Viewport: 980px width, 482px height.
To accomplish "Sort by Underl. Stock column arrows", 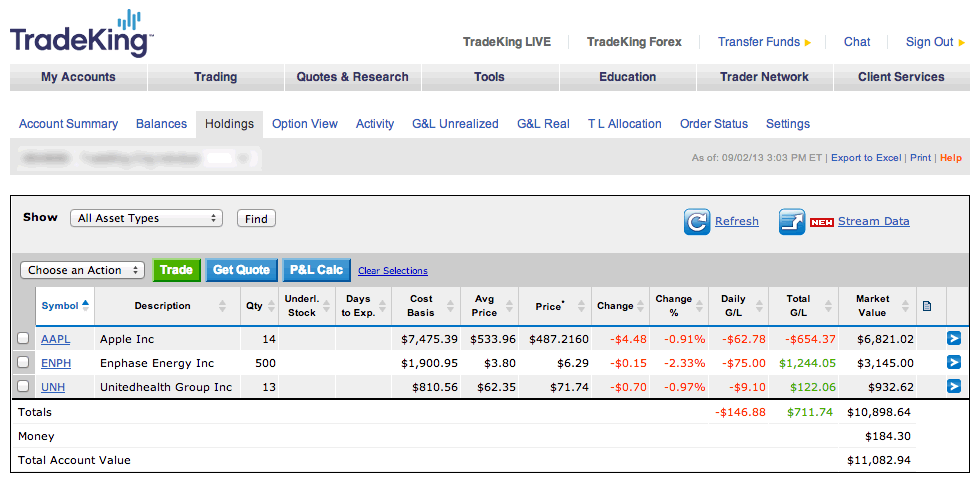I will (x=328, y=306).
